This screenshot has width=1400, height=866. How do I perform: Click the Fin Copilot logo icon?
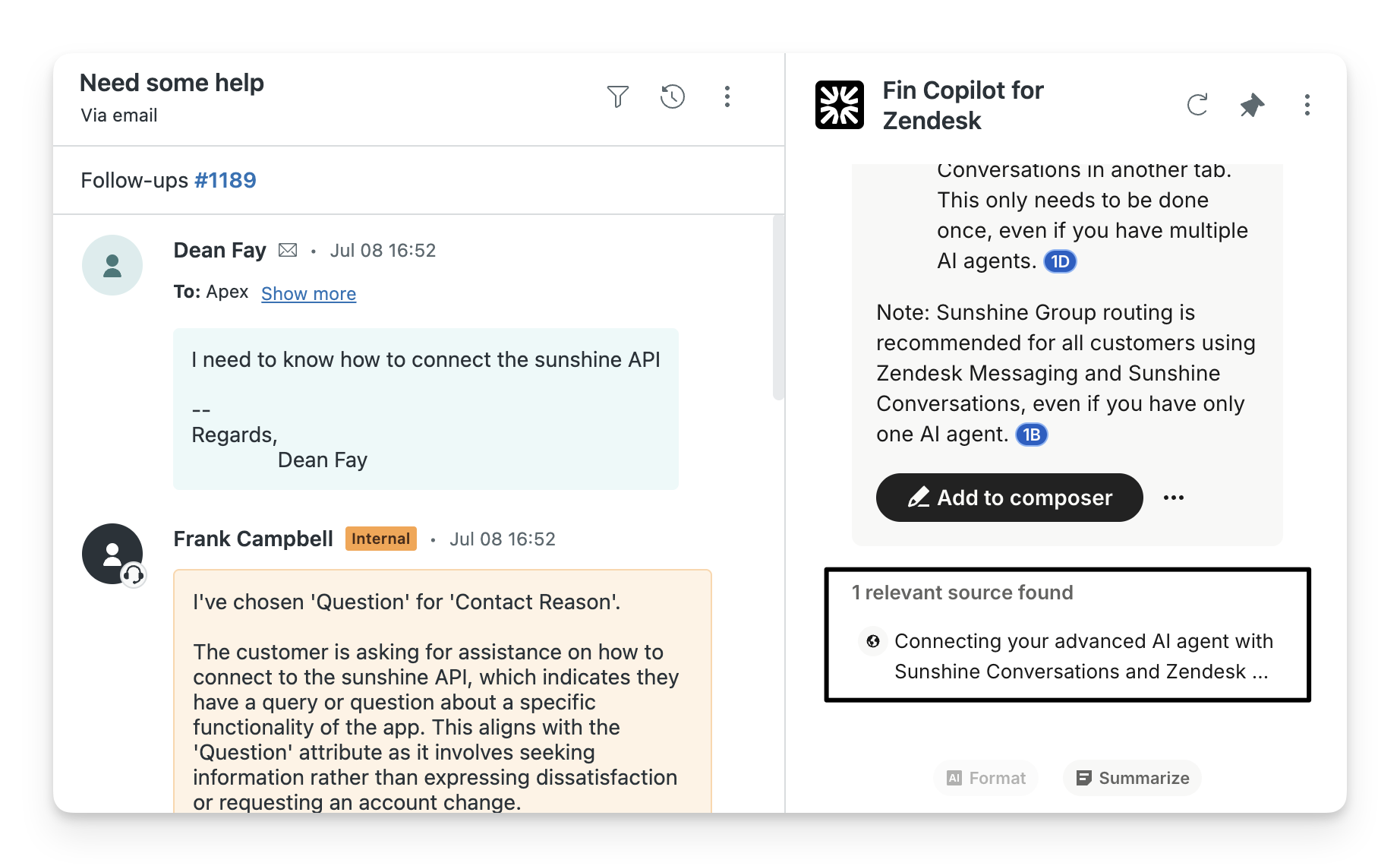pos(839,105)
